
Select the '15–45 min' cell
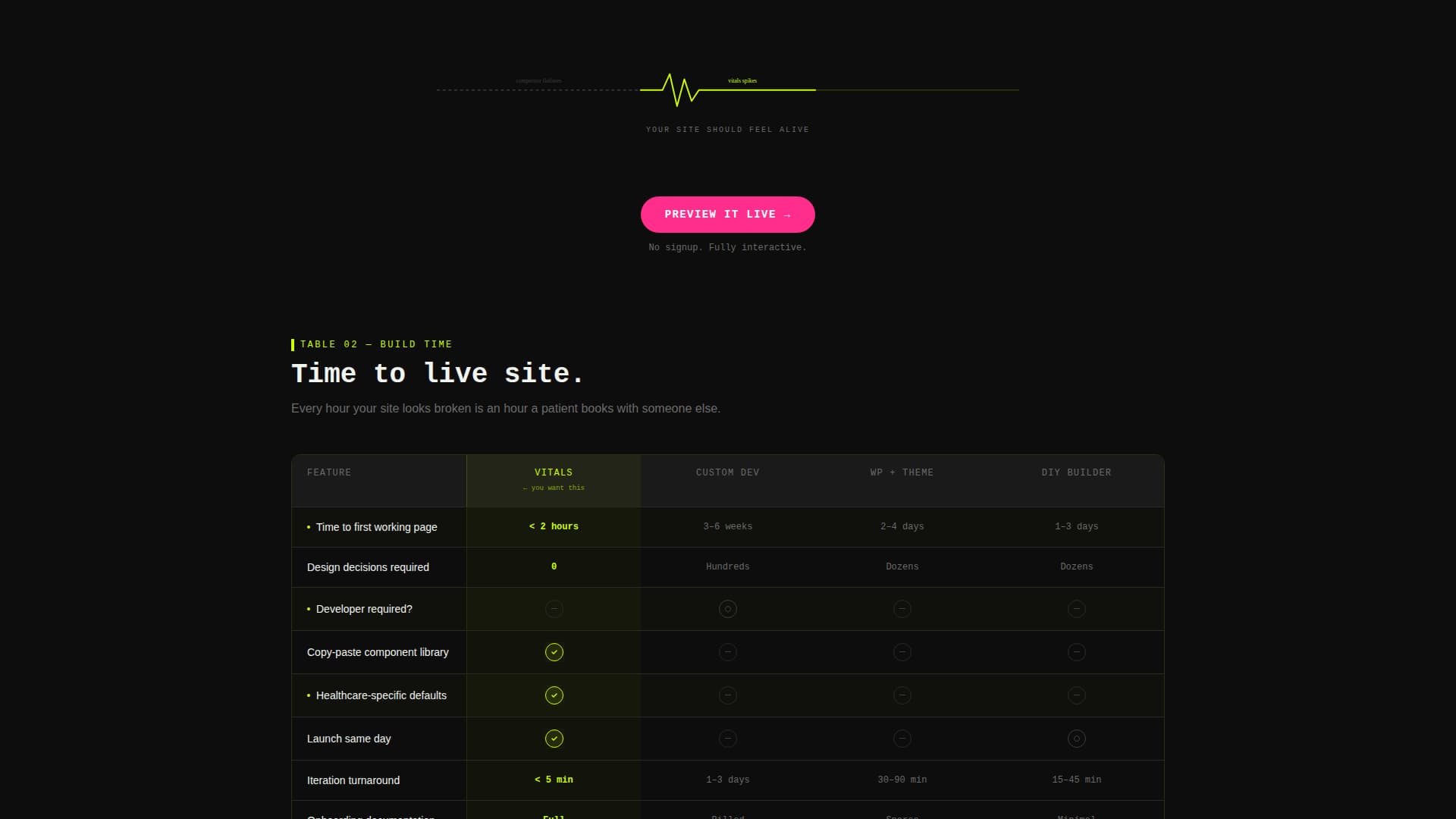tap(1076, 780)
